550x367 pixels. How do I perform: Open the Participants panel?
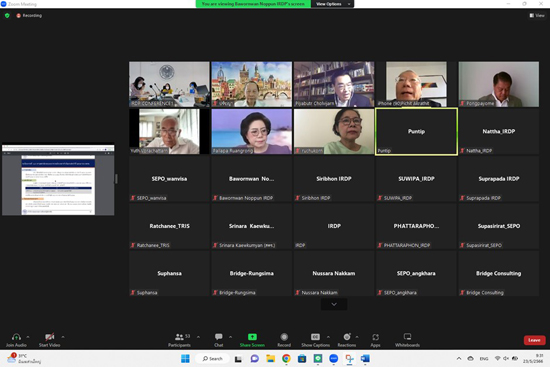click(x=179, y=340)
